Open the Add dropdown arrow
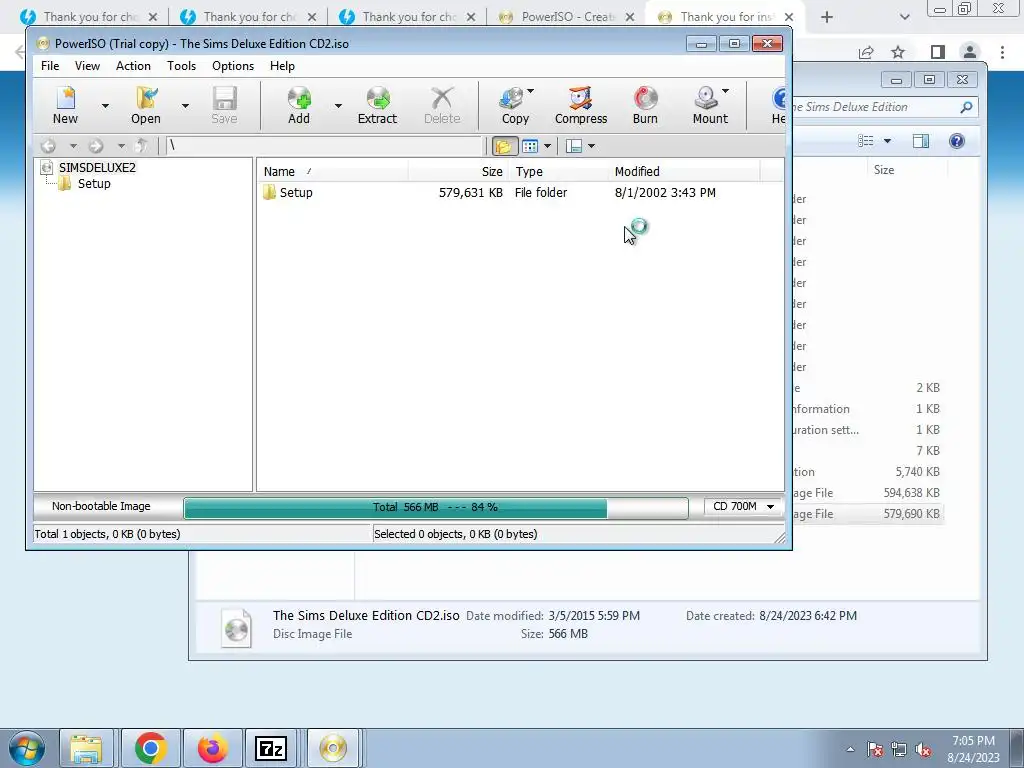 coord(338,105)
